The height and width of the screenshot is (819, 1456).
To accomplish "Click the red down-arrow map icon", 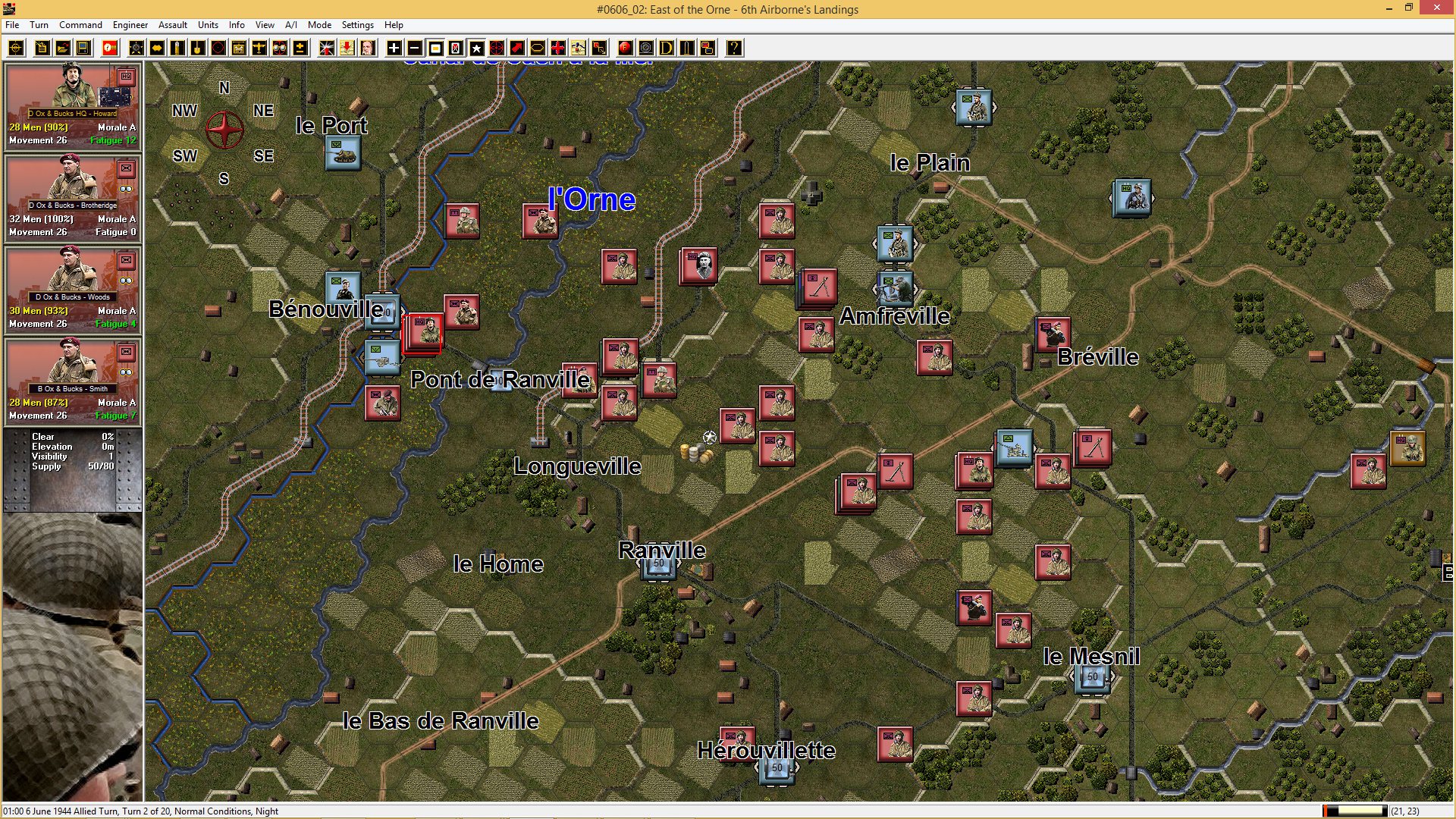I will pyautogui.click(x=347, y=48).
